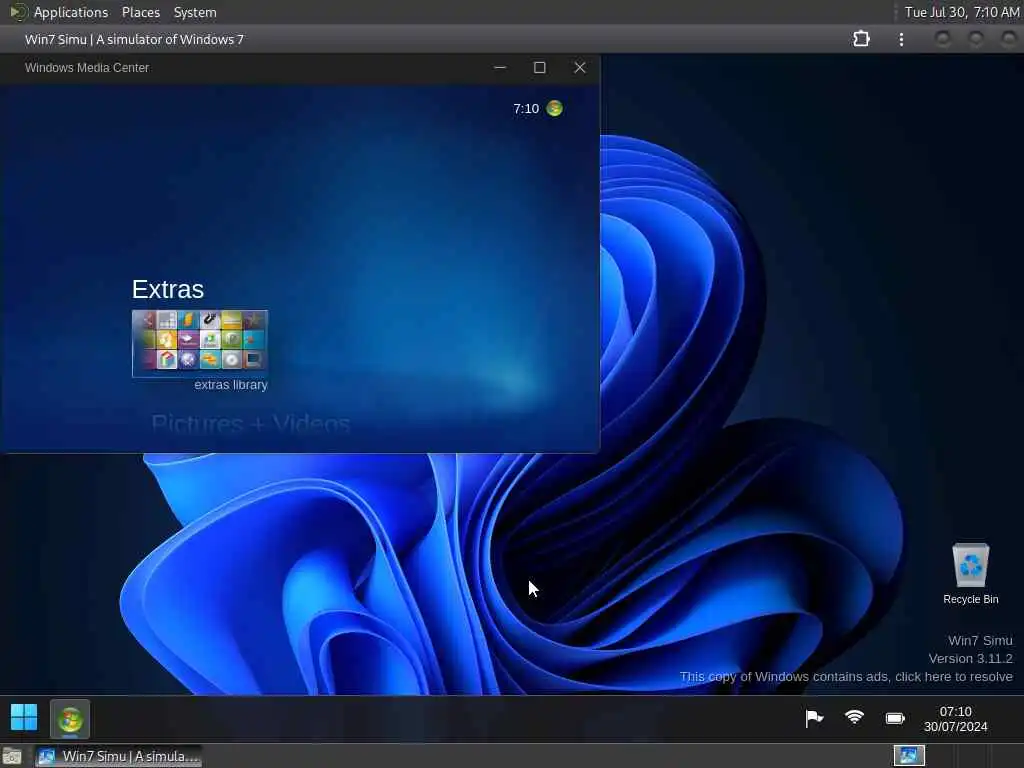
Task: Click the ads notice link to resolve
Action: click(x=846, y=677)
